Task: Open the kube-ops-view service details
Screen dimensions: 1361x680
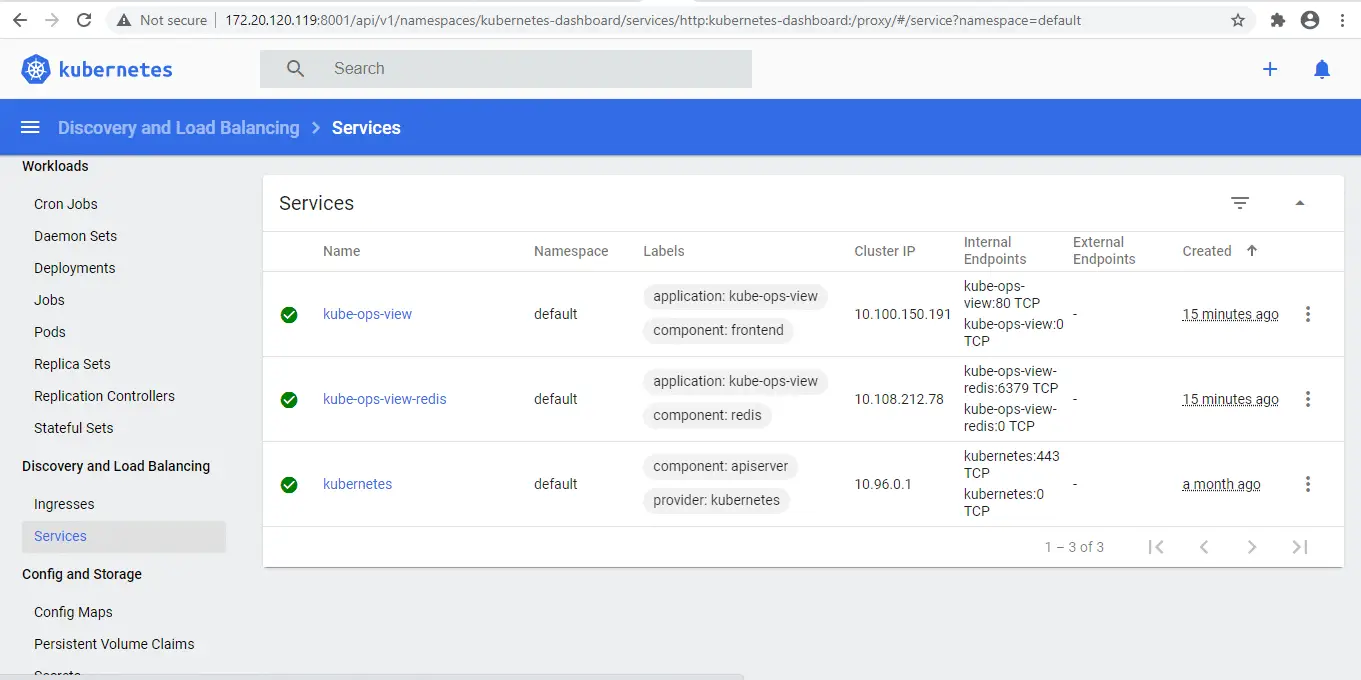Action: tap(367, 313)
